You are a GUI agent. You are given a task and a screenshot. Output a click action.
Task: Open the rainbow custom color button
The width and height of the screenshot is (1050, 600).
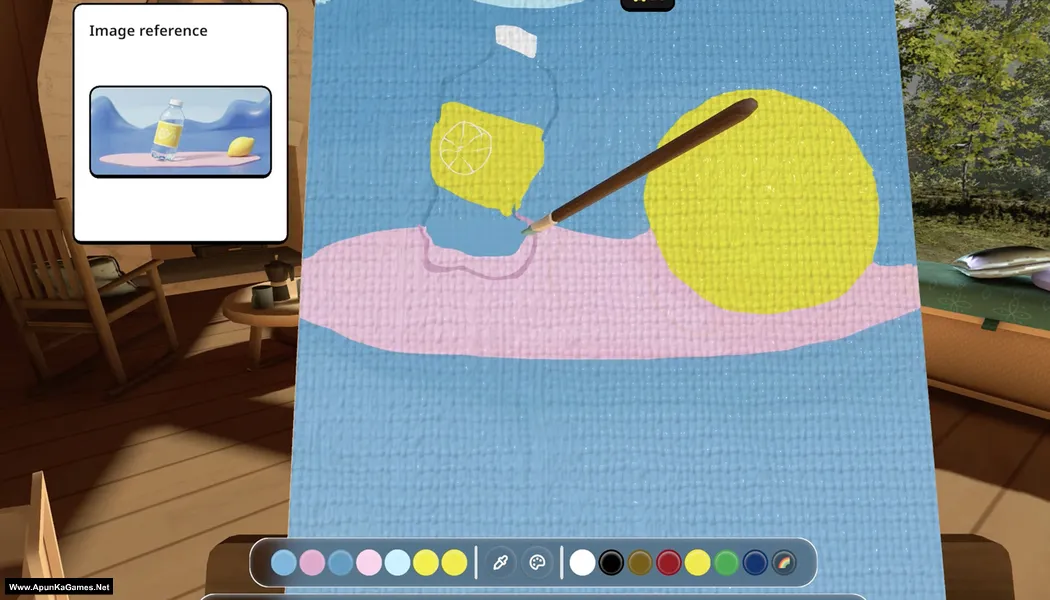point(784,562)
